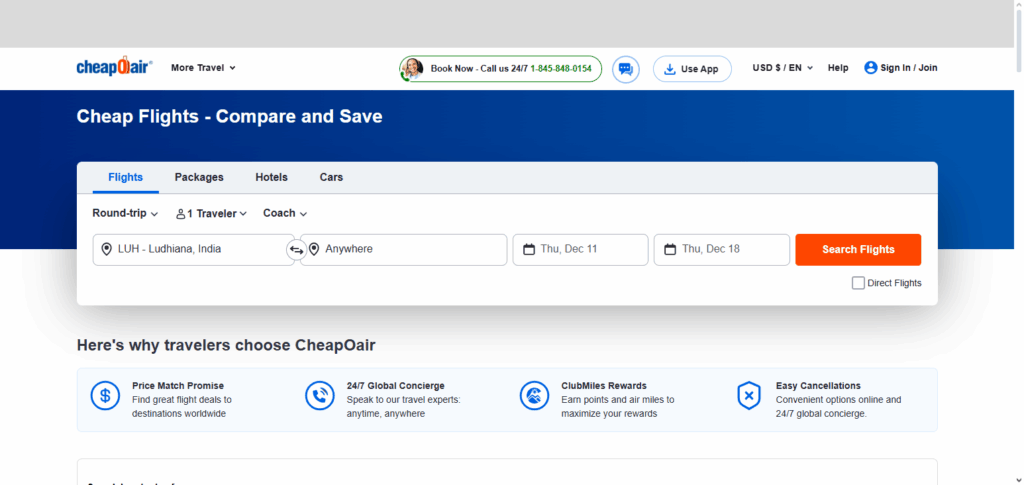Click the Use App button

pos(692,69)
